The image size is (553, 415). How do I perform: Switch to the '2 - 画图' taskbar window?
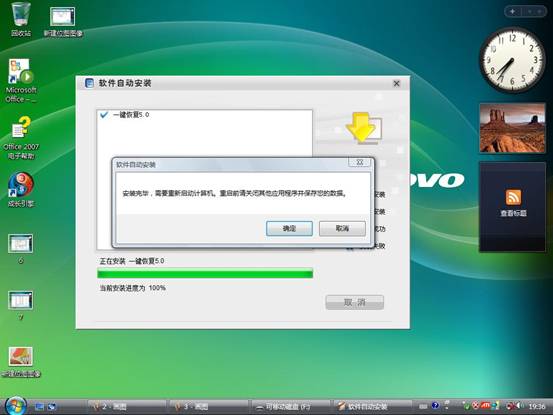click(127, 407)
